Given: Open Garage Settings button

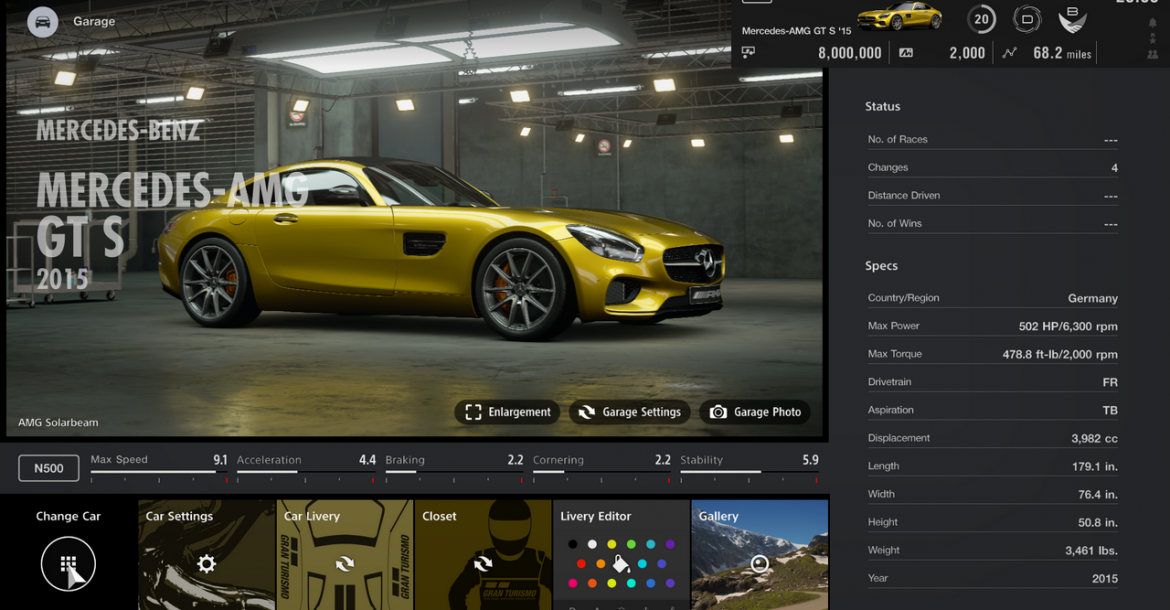Looking at the screenshot, I should pyautogui.click(x=629, y=412).
